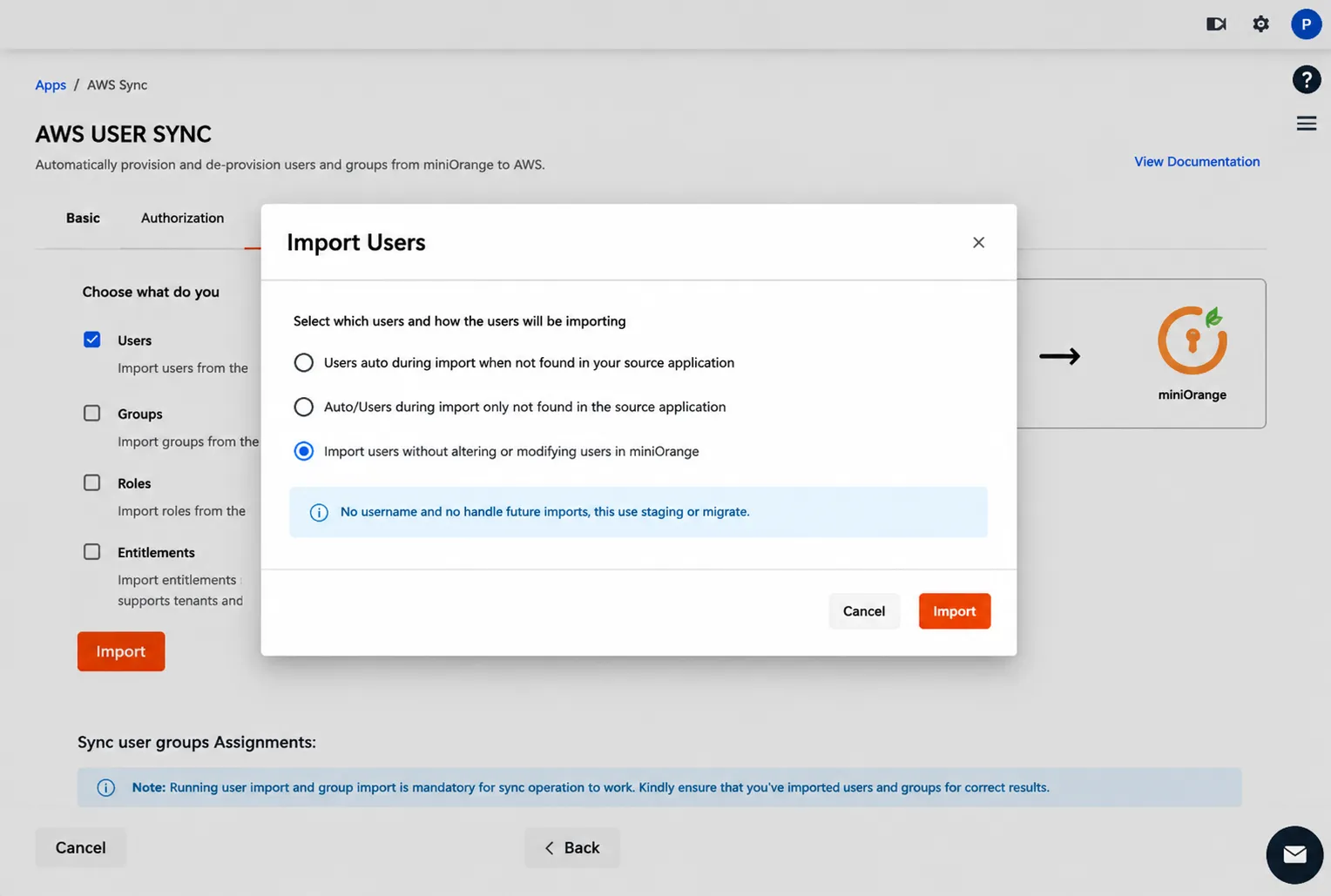Image resolution: width=1331 pixels, height=896 pixels.
Task: Click Import button in dialog
Action: [x=955, y=611]
